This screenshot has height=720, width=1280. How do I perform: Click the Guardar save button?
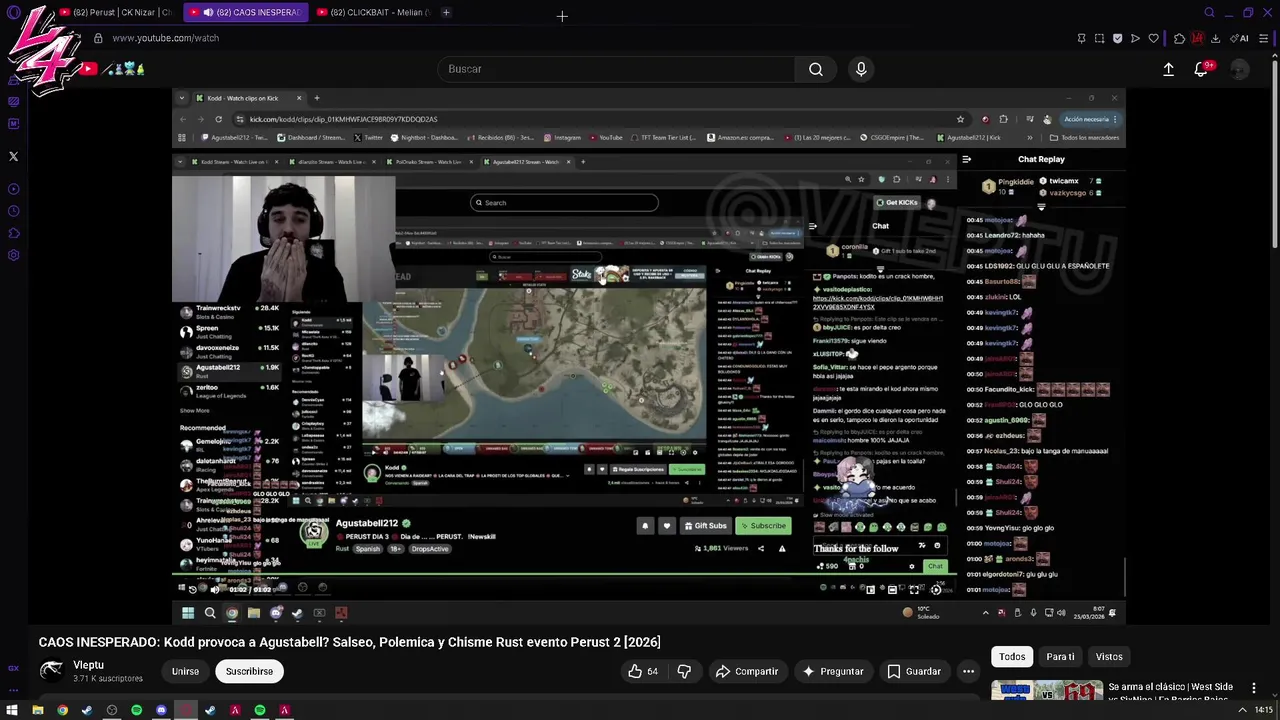point(914,671)
